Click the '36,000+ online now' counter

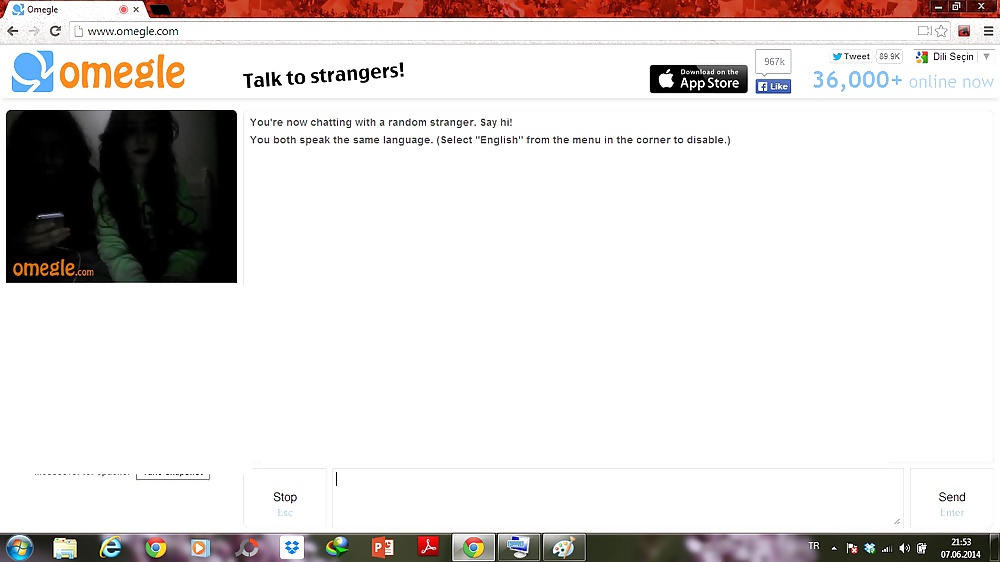(x=902, y=80)
